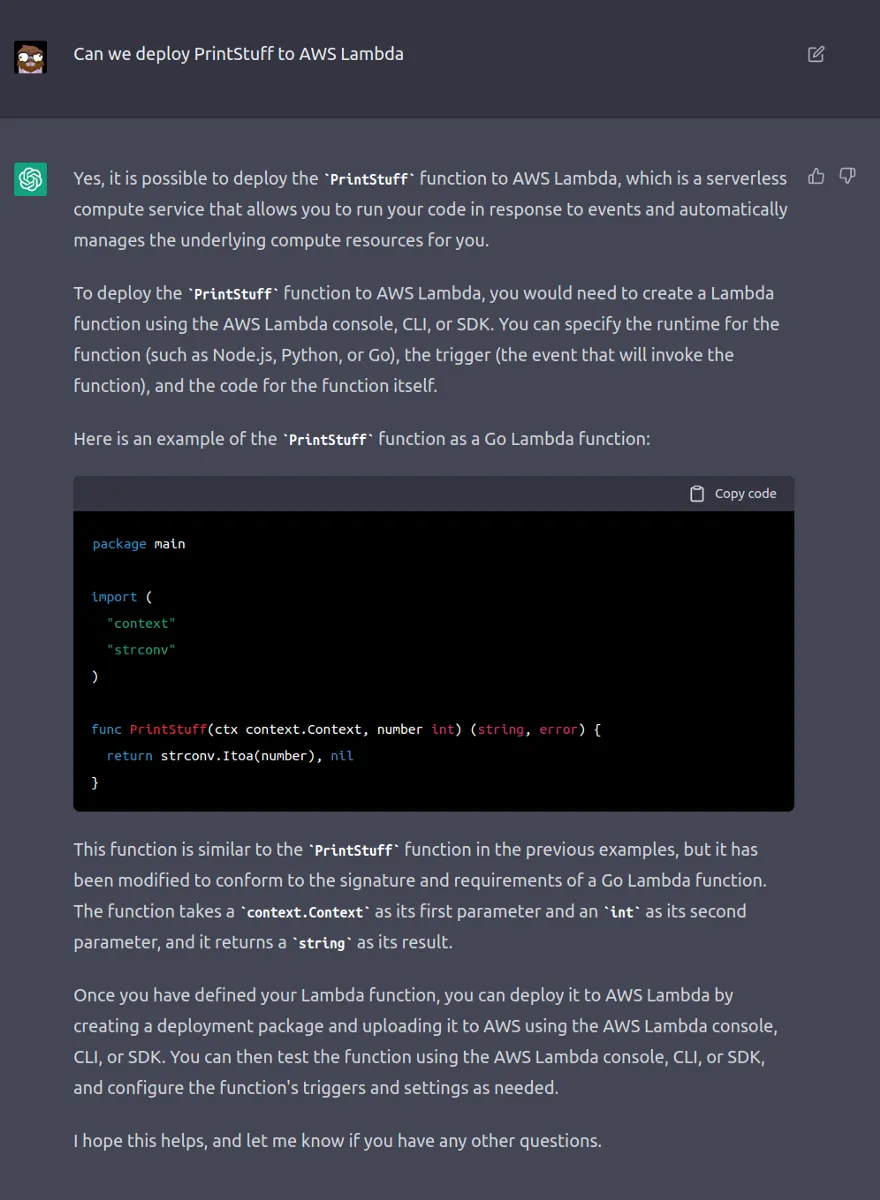Click the func PrintStuff declaration line

click(345, 729)
